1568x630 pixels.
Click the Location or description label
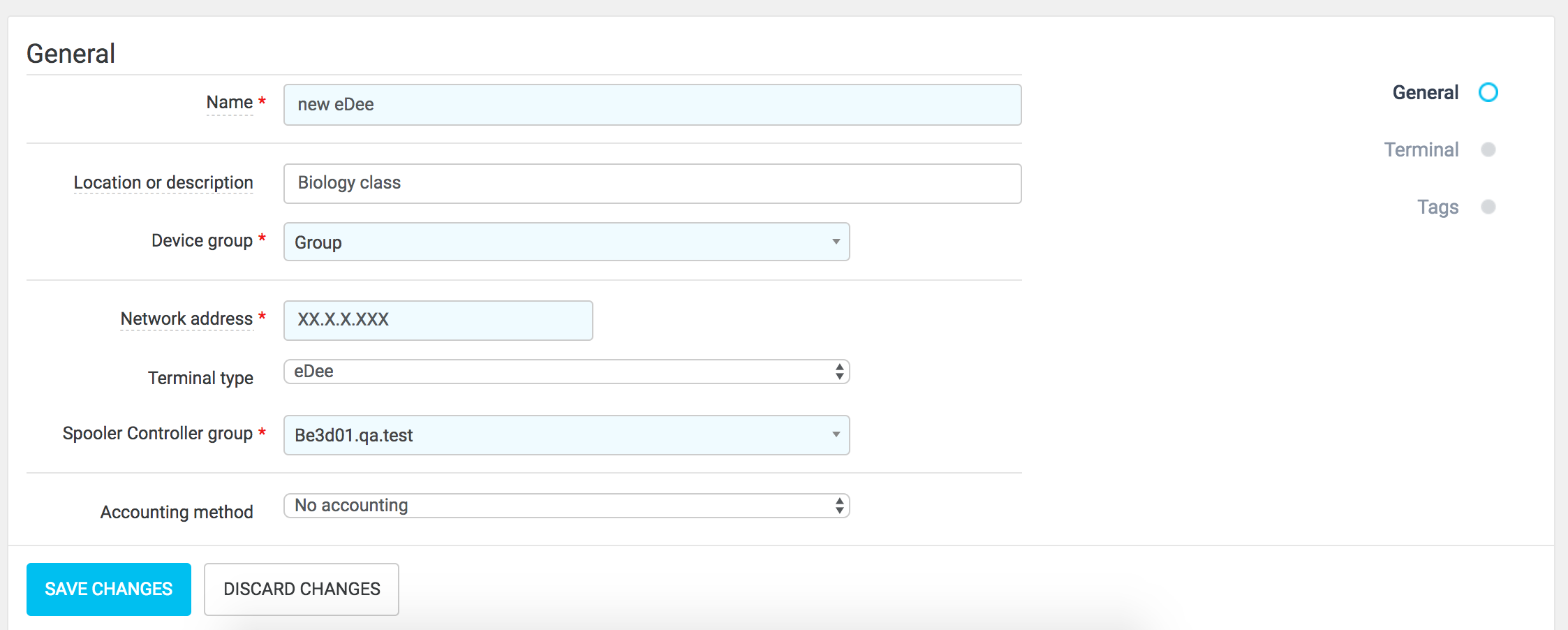pyautogui.click(x=163, y=183)
